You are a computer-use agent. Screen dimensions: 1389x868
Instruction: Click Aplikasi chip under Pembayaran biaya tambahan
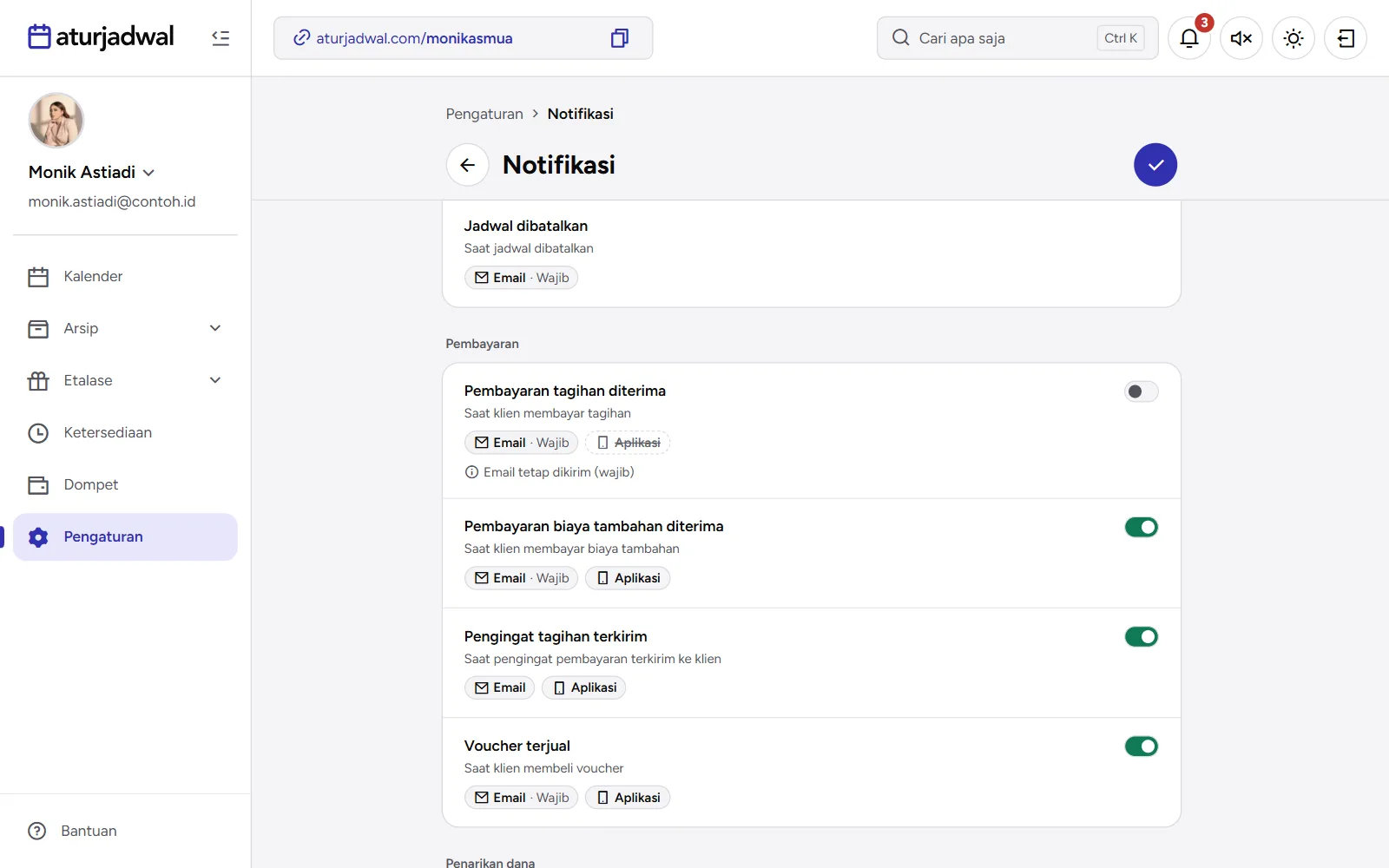point(628,578)
